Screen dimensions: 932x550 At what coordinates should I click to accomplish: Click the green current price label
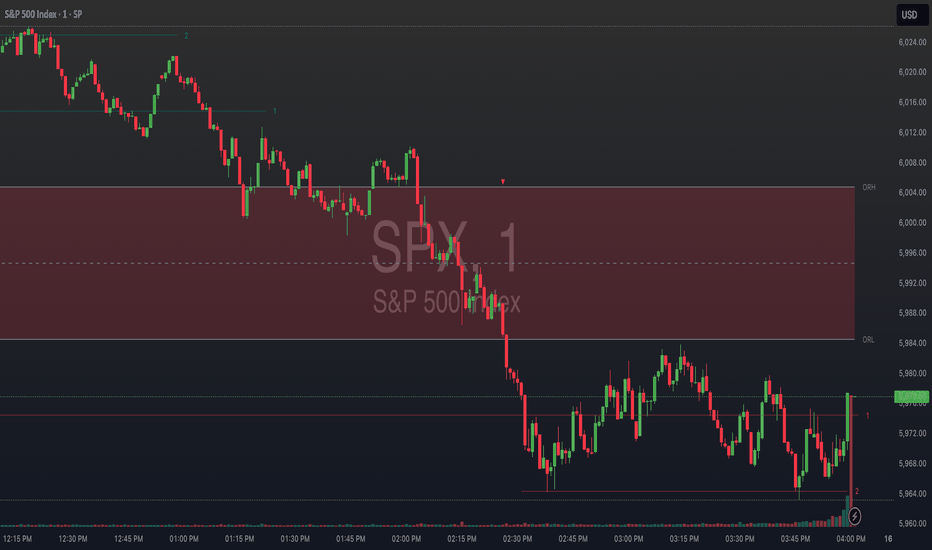[911, 397]
